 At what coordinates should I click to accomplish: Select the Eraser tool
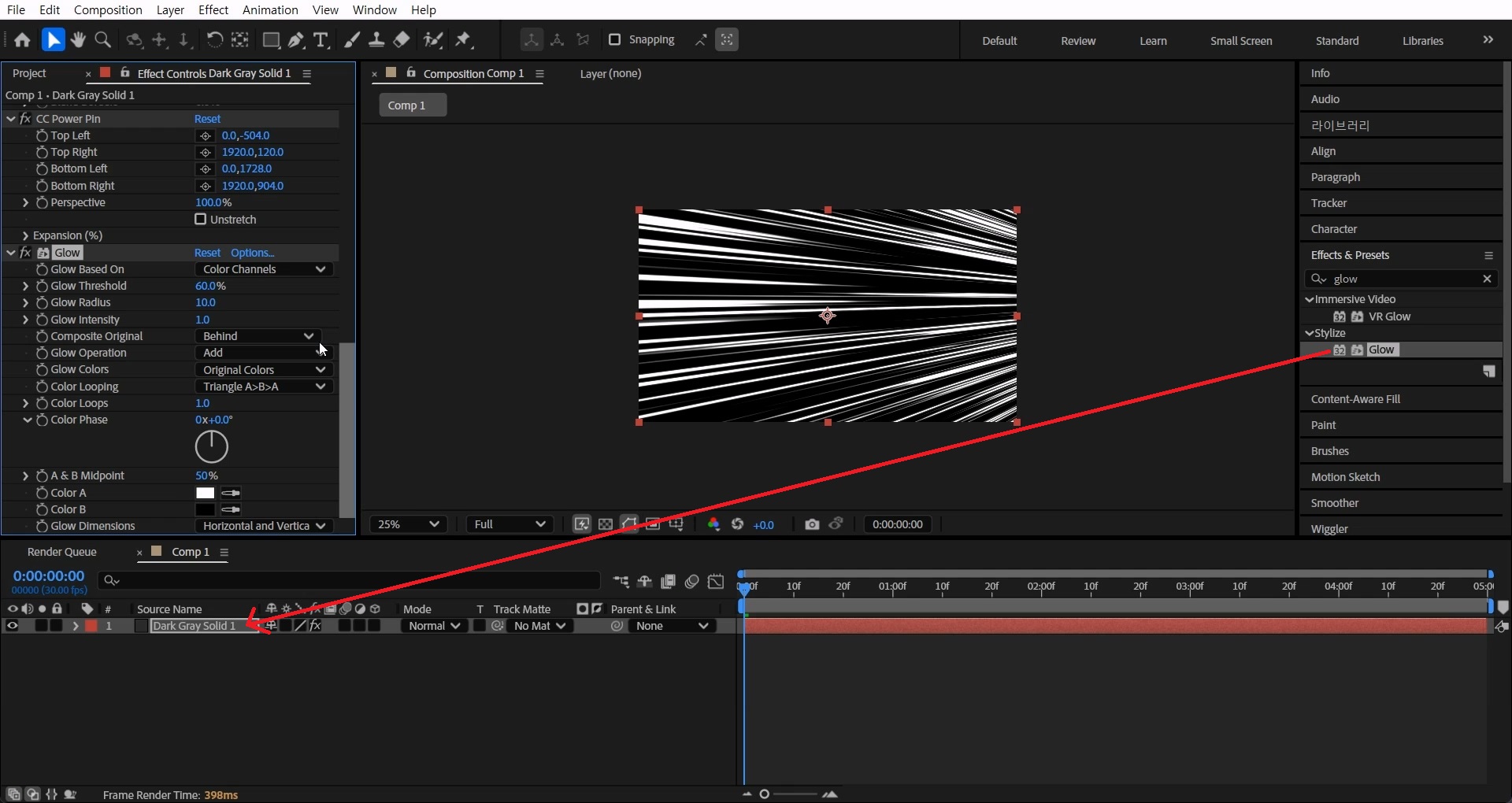click(402, 39)
